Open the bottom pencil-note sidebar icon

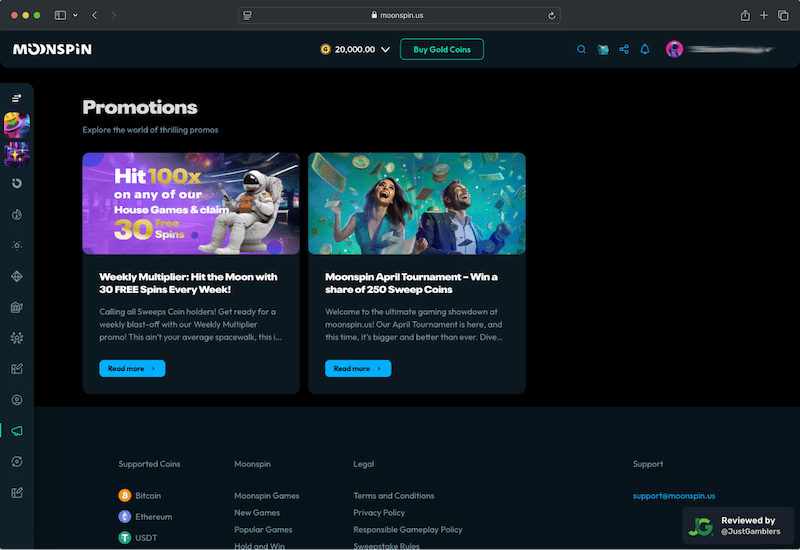17,493
